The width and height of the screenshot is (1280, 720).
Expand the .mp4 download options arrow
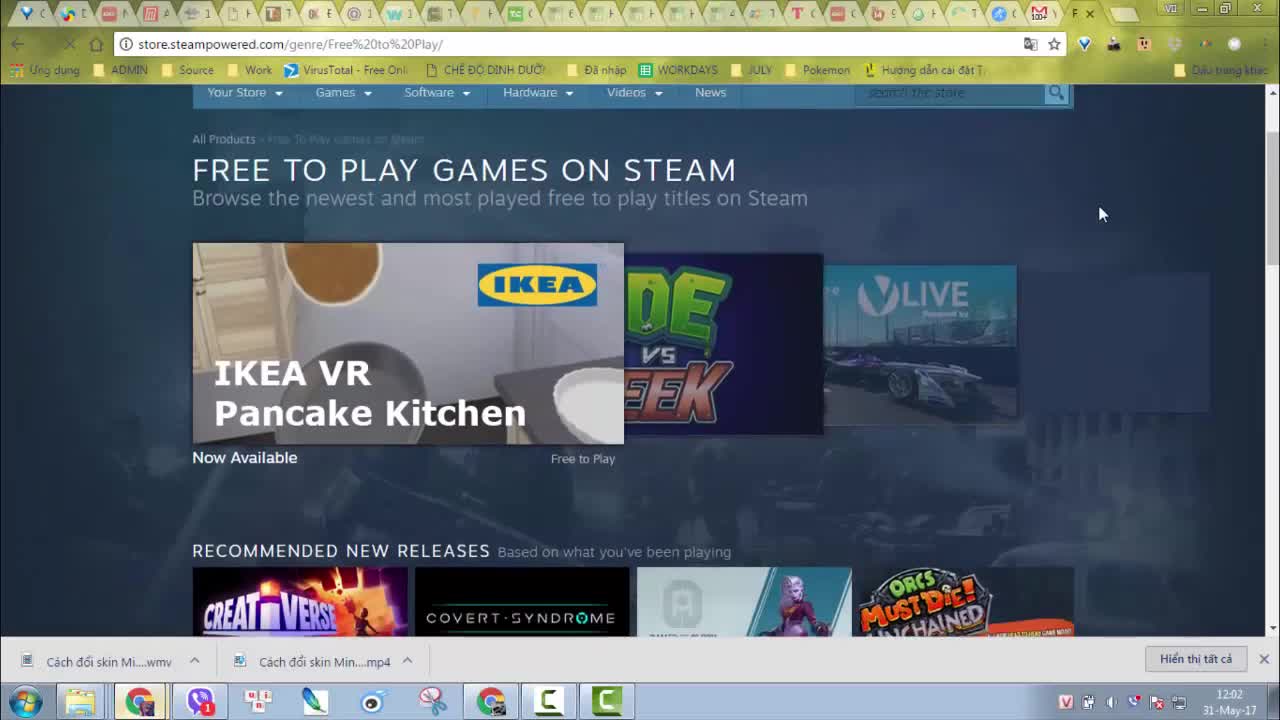407,661
